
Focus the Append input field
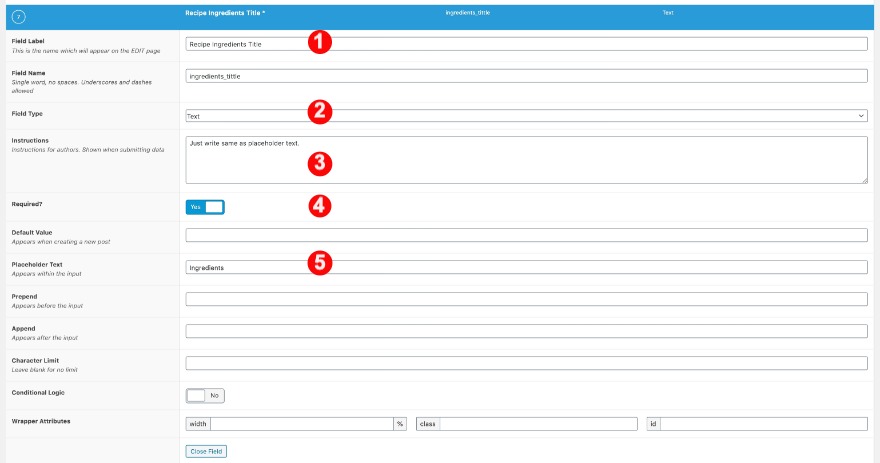(526, 331)
